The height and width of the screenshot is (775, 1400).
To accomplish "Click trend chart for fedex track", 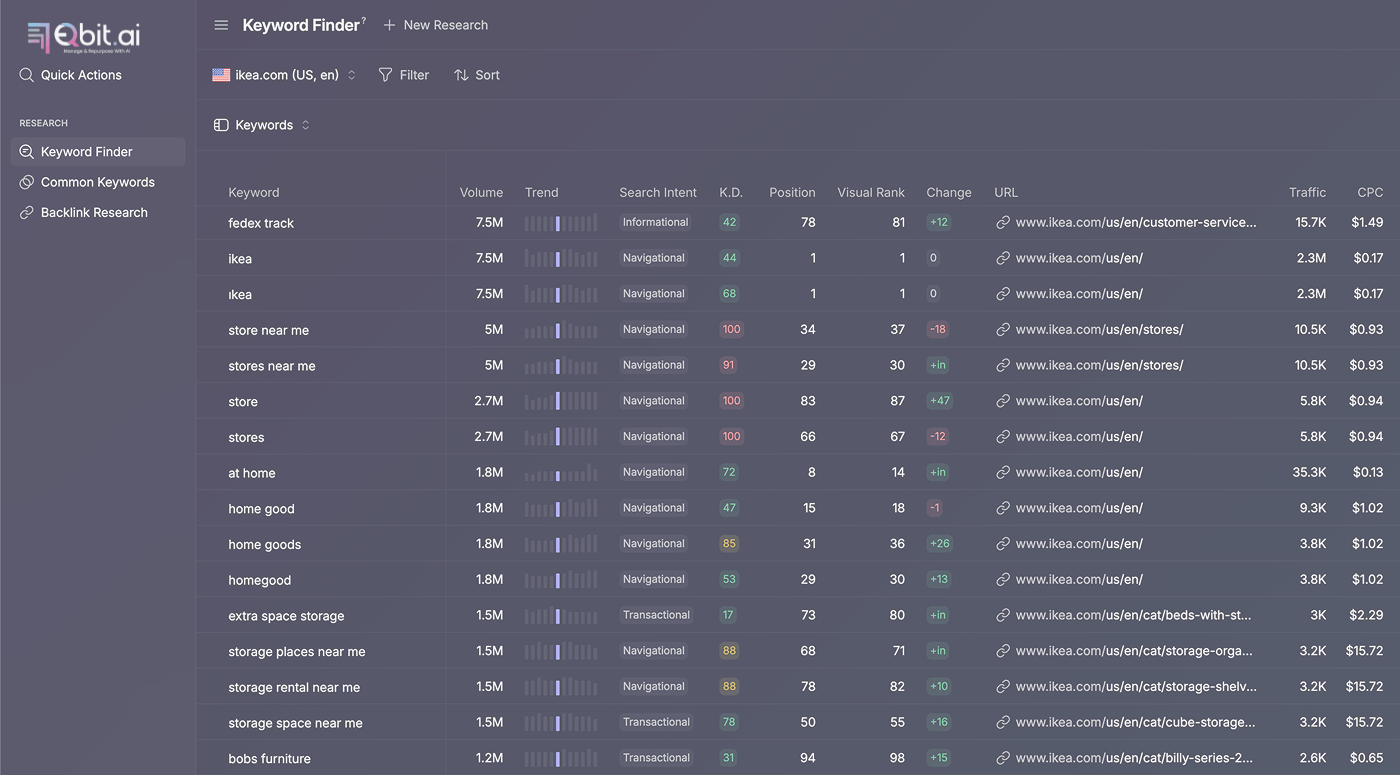I will pos(560,223).
